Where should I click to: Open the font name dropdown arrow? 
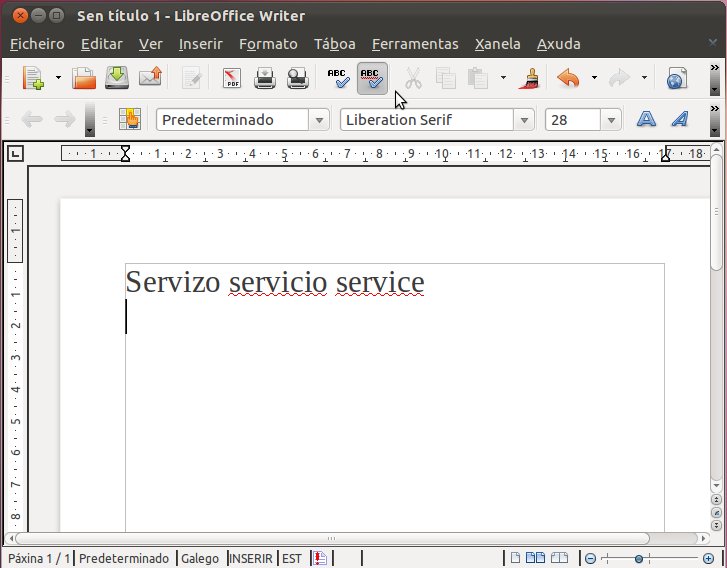click(x=524, y=120)
